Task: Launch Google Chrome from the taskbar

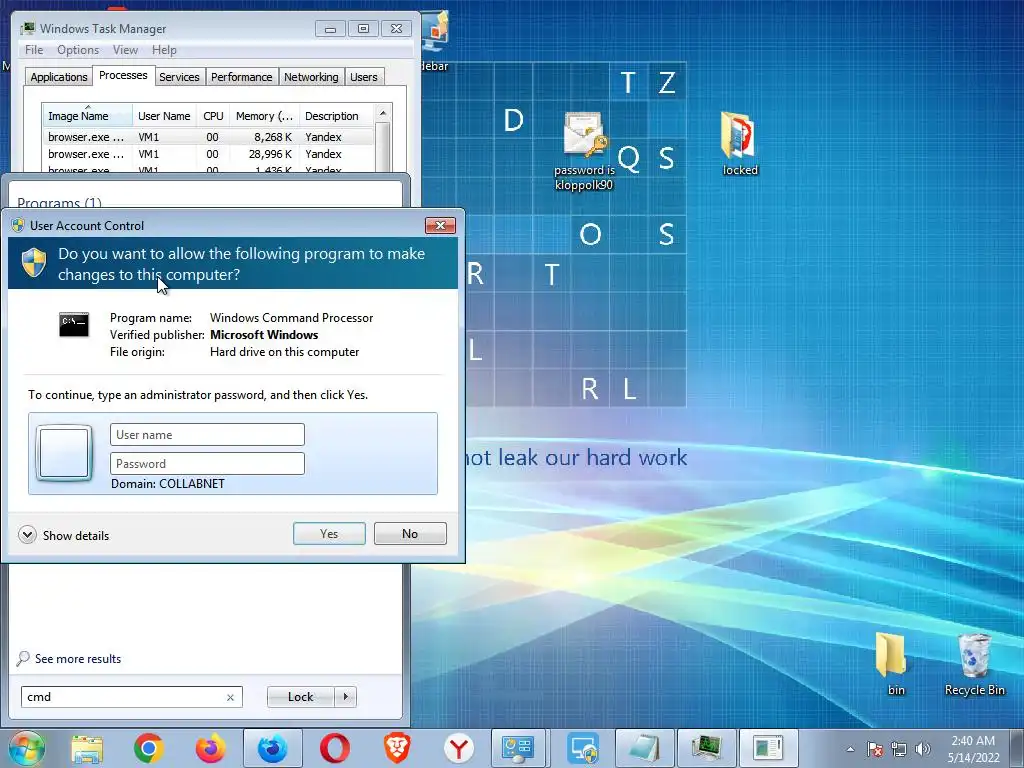Action: pyautogui.click(x=149, y=748)
